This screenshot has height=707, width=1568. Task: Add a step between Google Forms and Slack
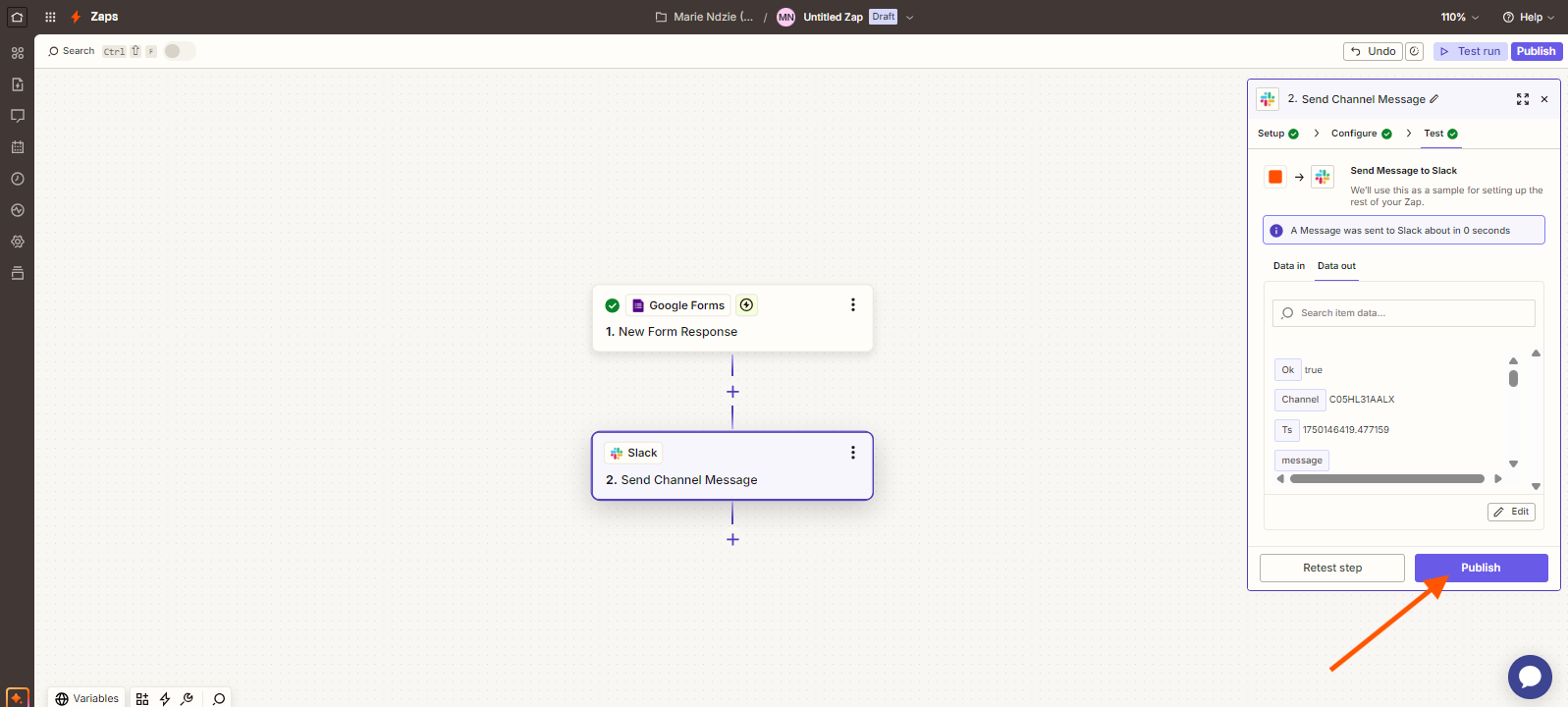click(x=732, y=392)
